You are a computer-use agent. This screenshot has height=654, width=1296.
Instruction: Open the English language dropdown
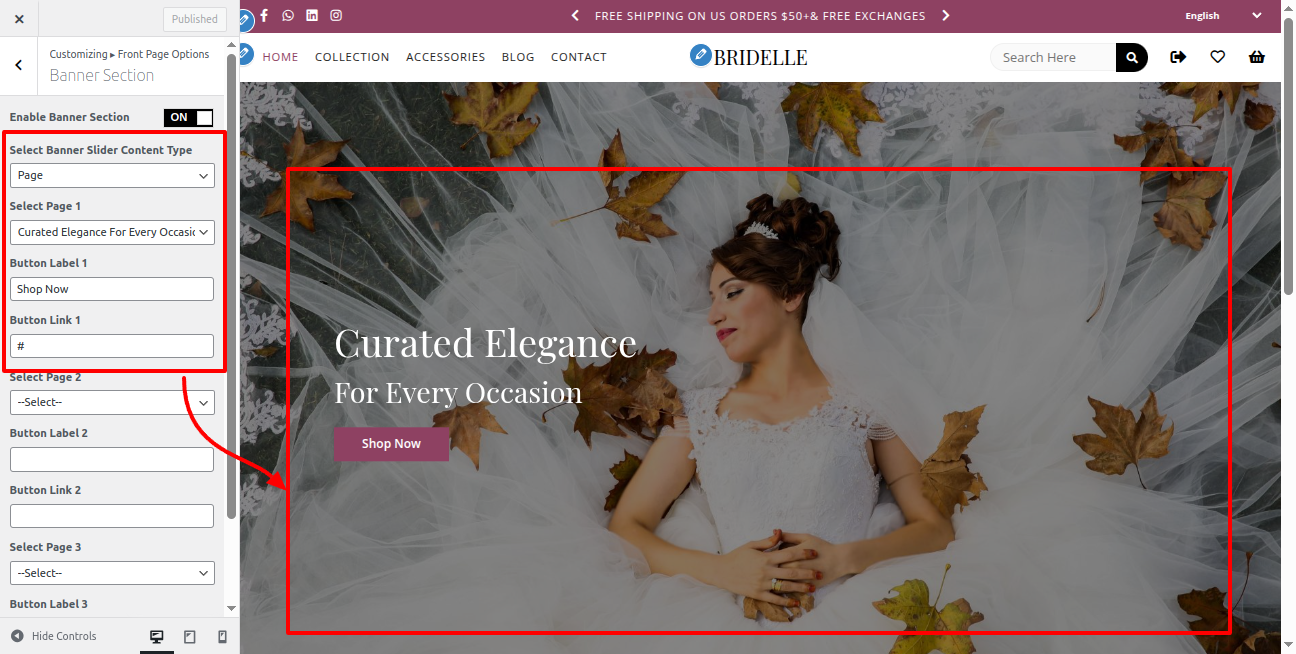click(x=1223, y=16)
